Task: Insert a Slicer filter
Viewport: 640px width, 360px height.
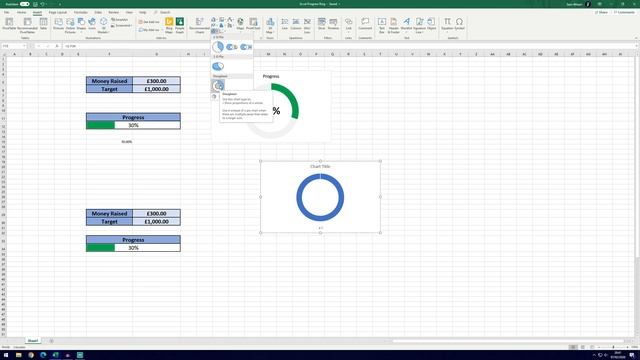Action: pyautogui.click(x=322, y=24)
